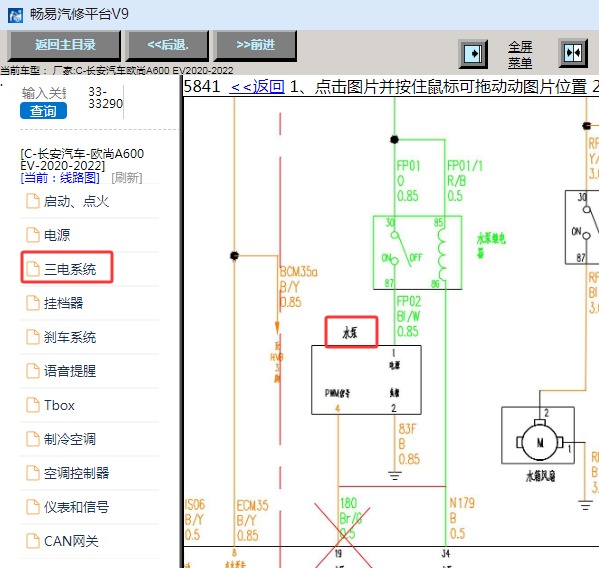Click the 返回主目录 button
This screenshot has width=599, height=568.
pos(65,45)
